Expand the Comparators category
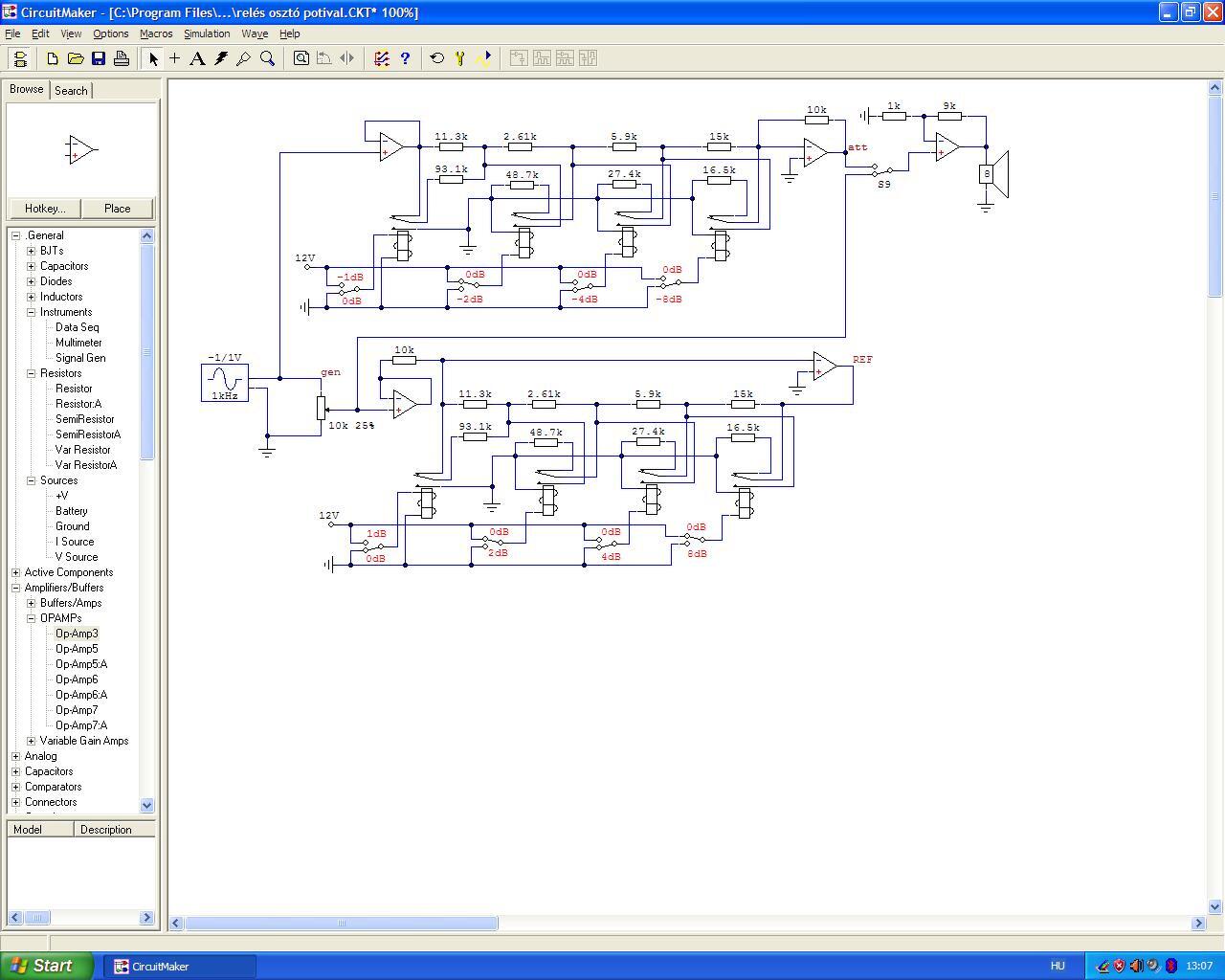 click(16, 787)
